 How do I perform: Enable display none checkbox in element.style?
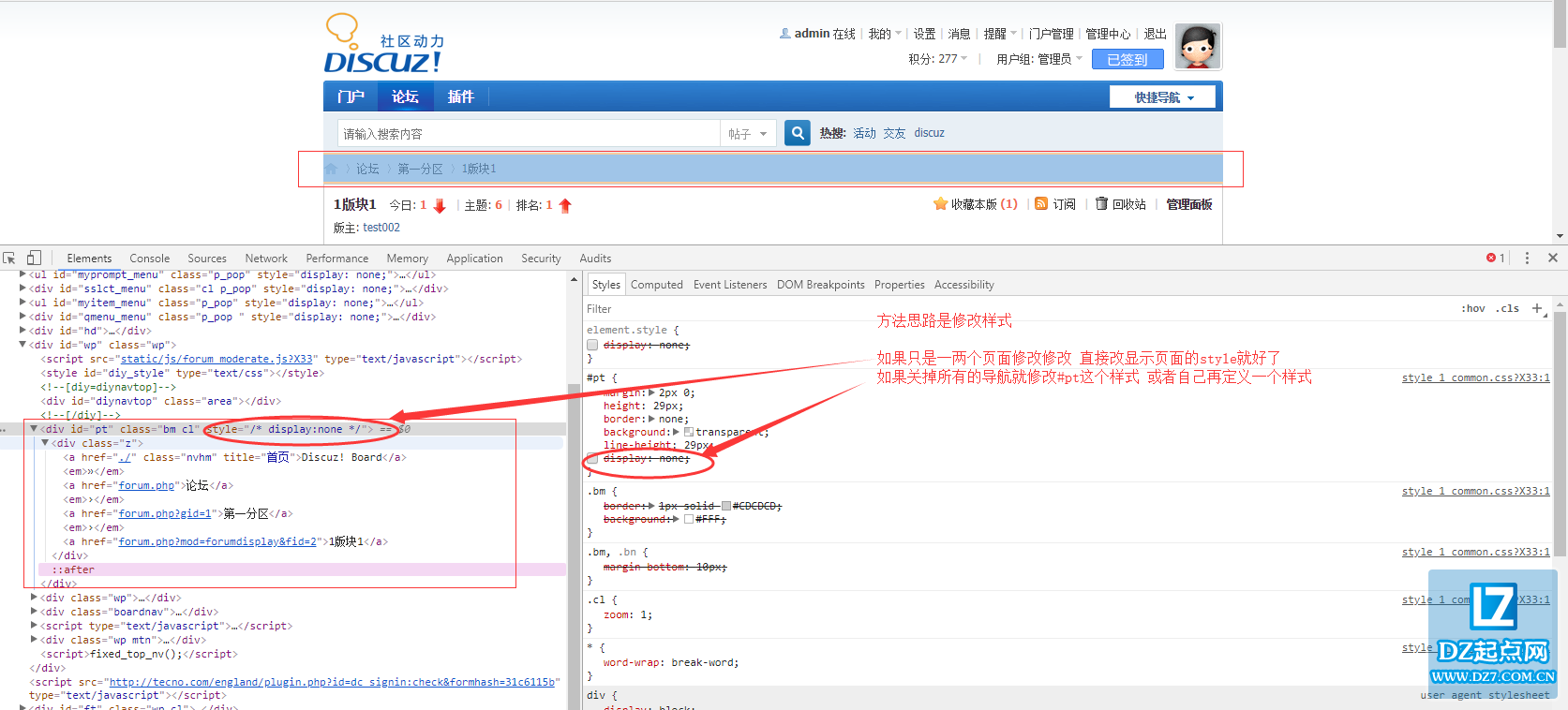click(x=592, y=345)
